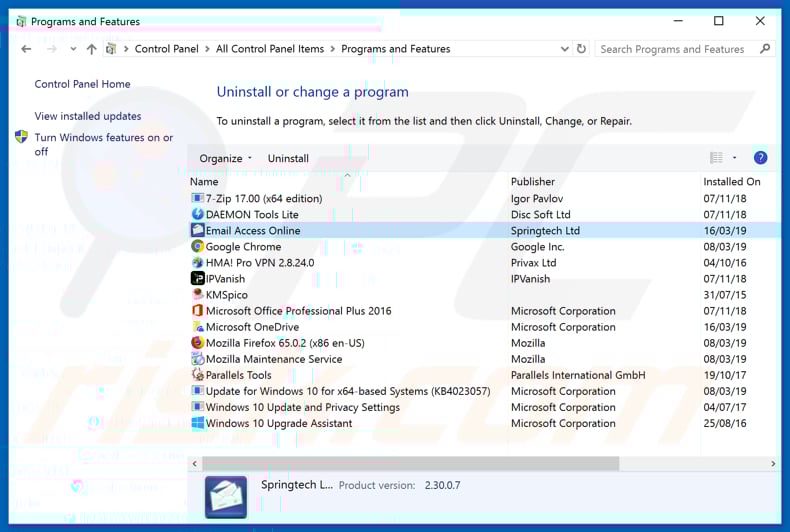Click the scroll left arrow
790x532 pixels.
[195, 463]
